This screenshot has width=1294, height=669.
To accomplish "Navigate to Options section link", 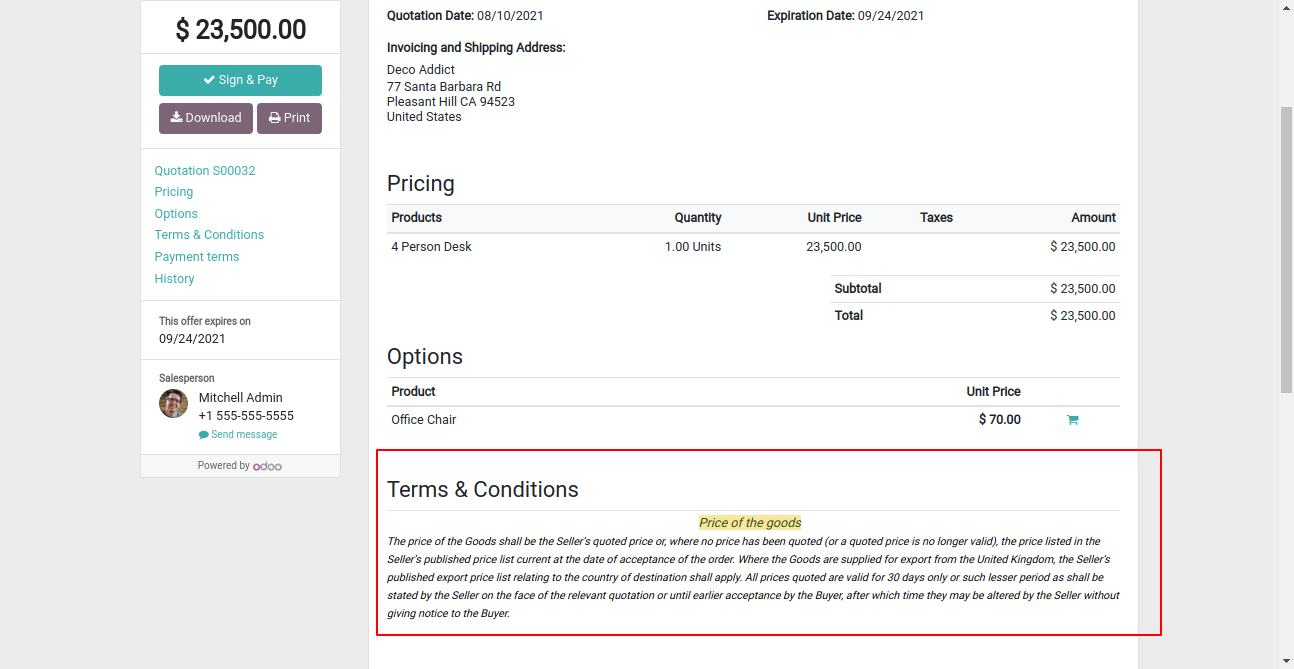I will click(x=176, y=214).
